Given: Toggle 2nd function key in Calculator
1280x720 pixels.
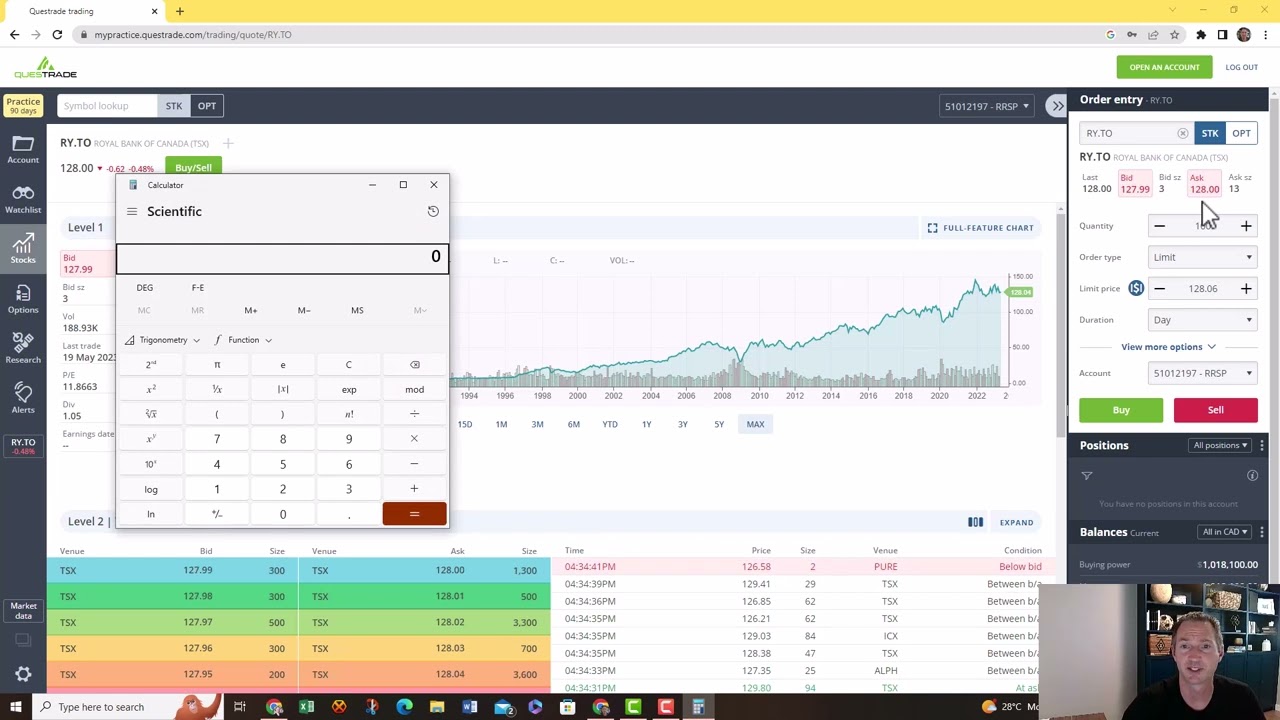Looking at the screenshot, I should pyautogui.click(x=150, y=364).
